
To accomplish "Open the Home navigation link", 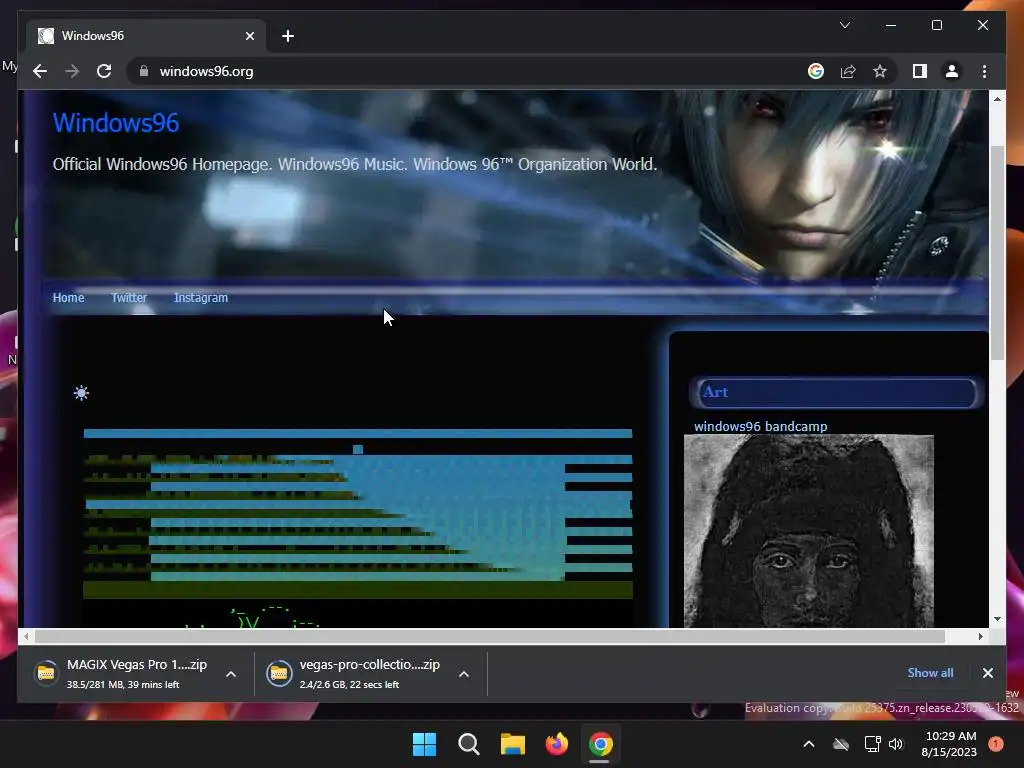I will (68, 298).
